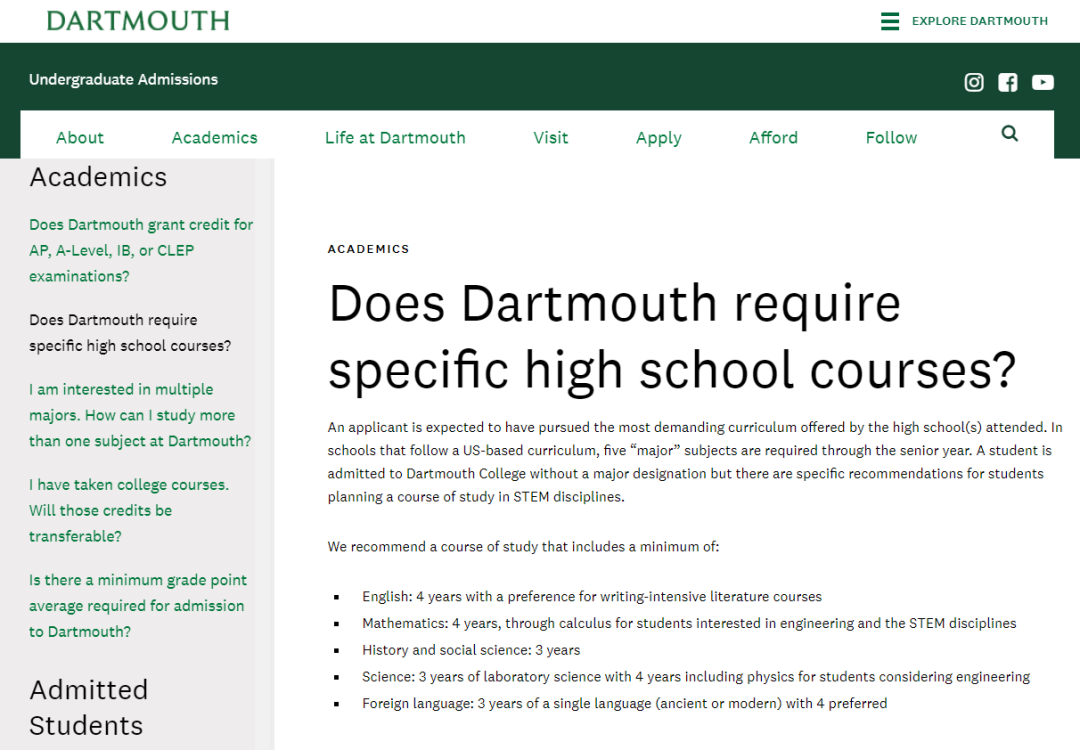Viewport: 1080px width, 750px height.
Task: Open the college courses transferable credits link
Action: [128, 510]
